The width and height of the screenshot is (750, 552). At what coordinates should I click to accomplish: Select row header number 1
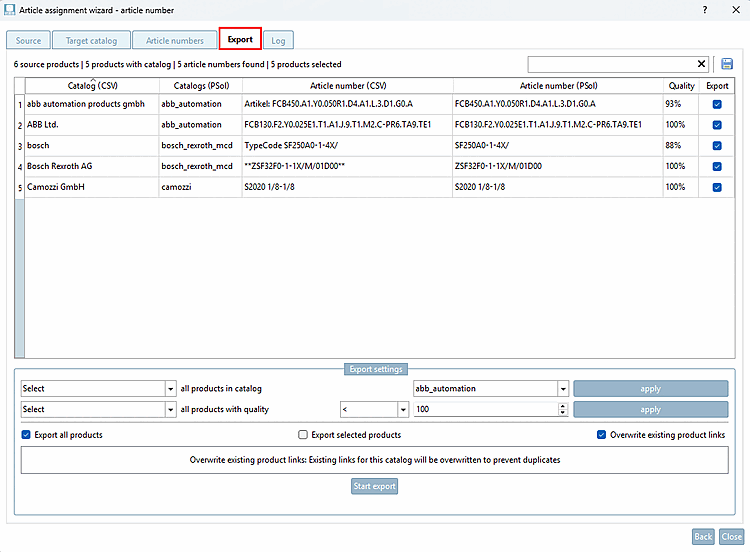[x=20, y=104]
